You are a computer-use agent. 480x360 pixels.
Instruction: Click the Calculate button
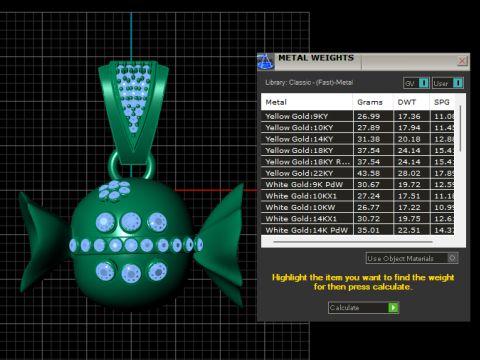coord(363,307)
